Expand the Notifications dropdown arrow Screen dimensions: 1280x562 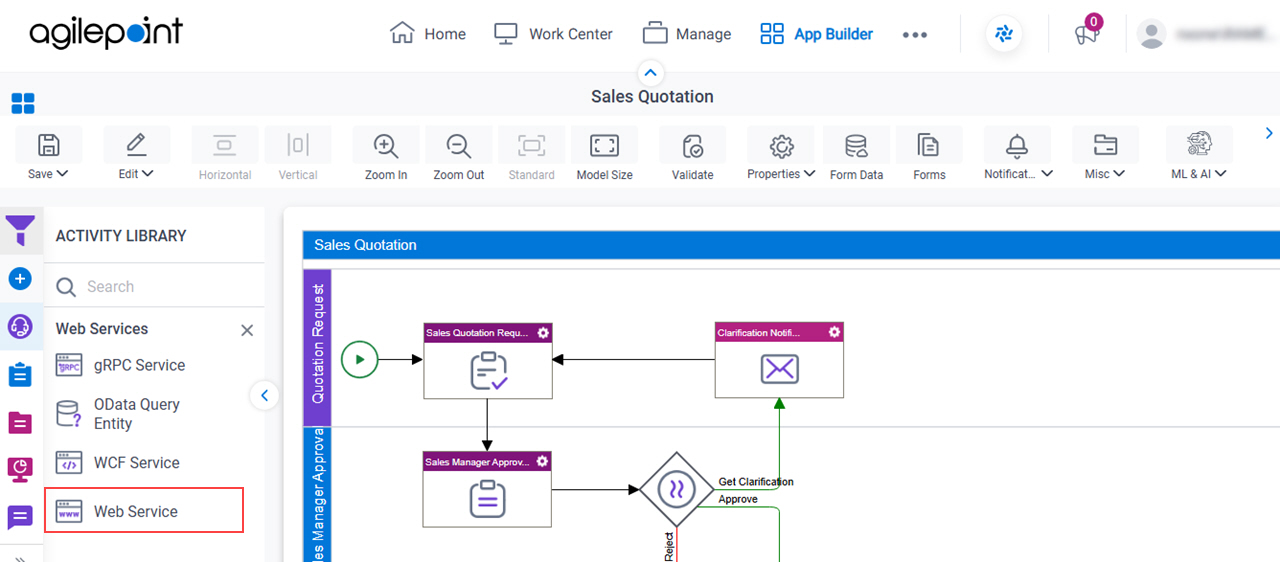1047,173
